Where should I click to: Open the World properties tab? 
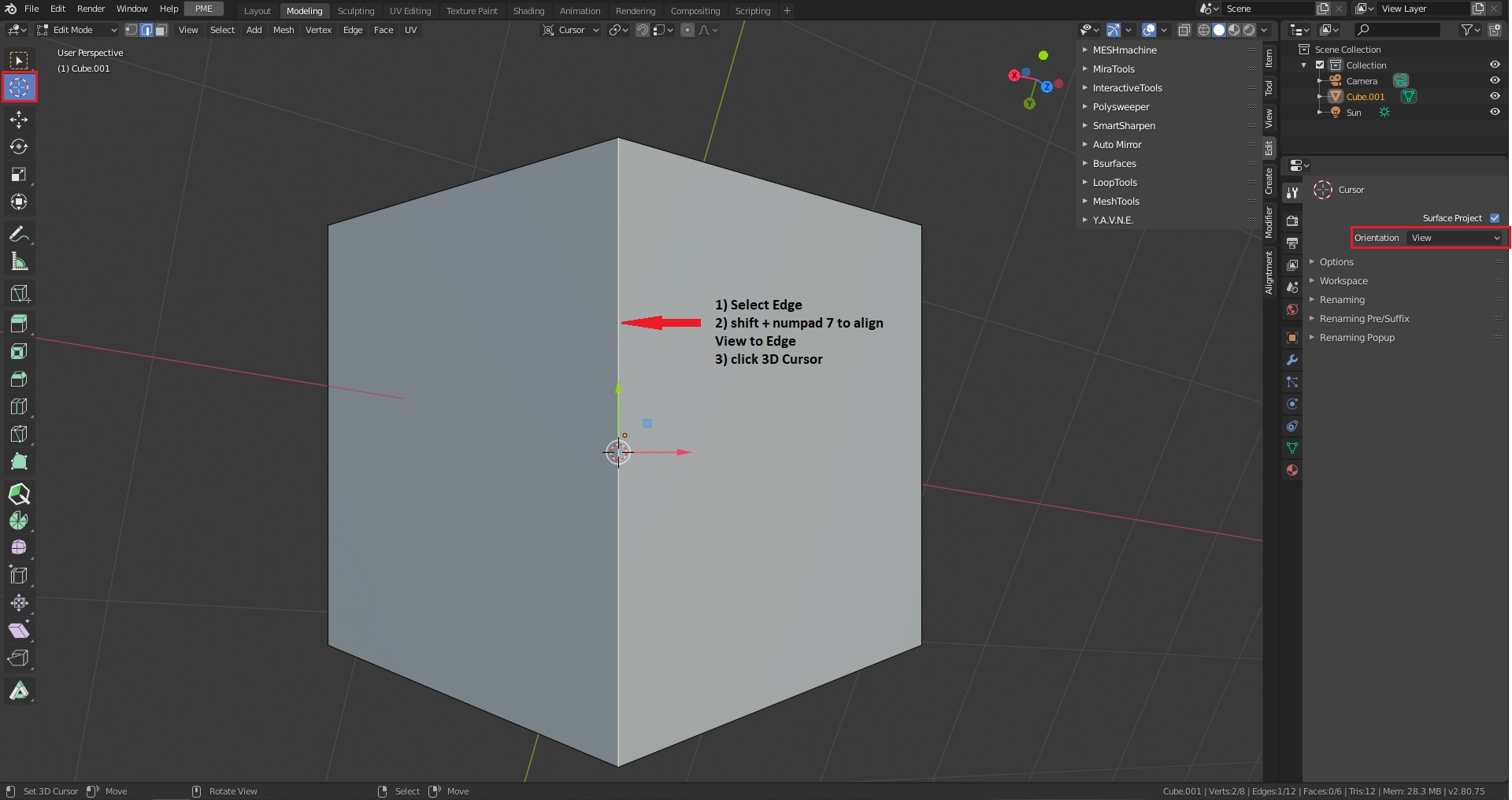pyautogui.click(x=1292, y=309)
